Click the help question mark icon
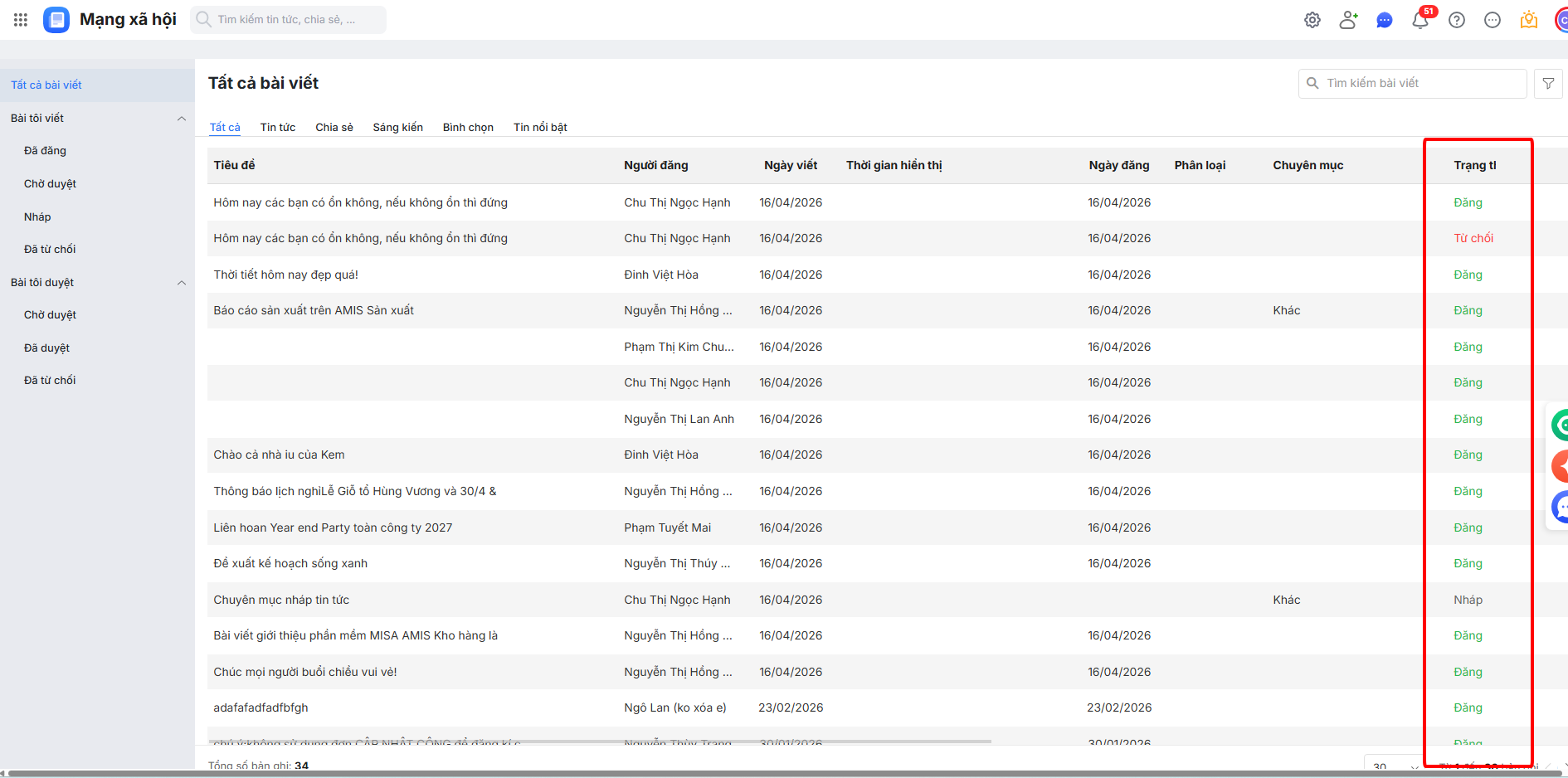 [x=1457, y=20]
